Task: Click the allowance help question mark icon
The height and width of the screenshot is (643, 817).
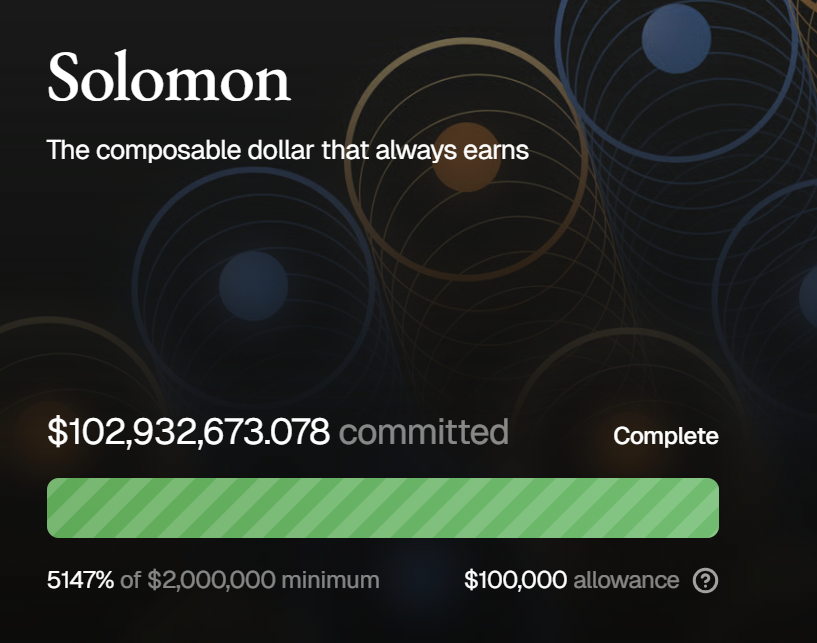Action: tap(705, 580)
